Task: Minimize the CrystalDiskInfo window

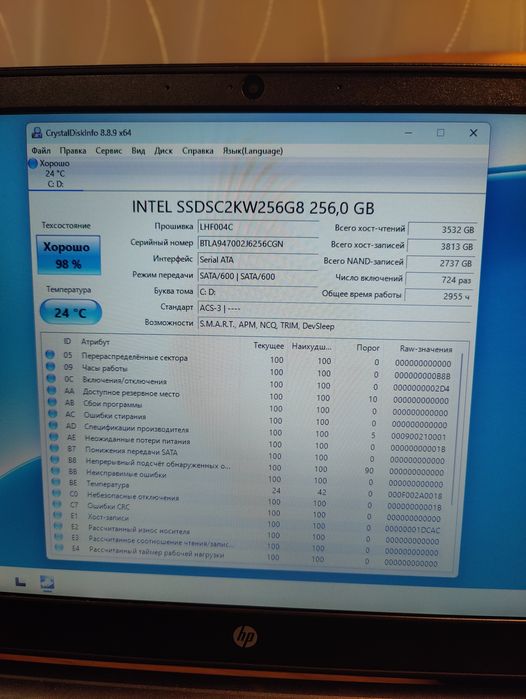Action: [408, 133]
